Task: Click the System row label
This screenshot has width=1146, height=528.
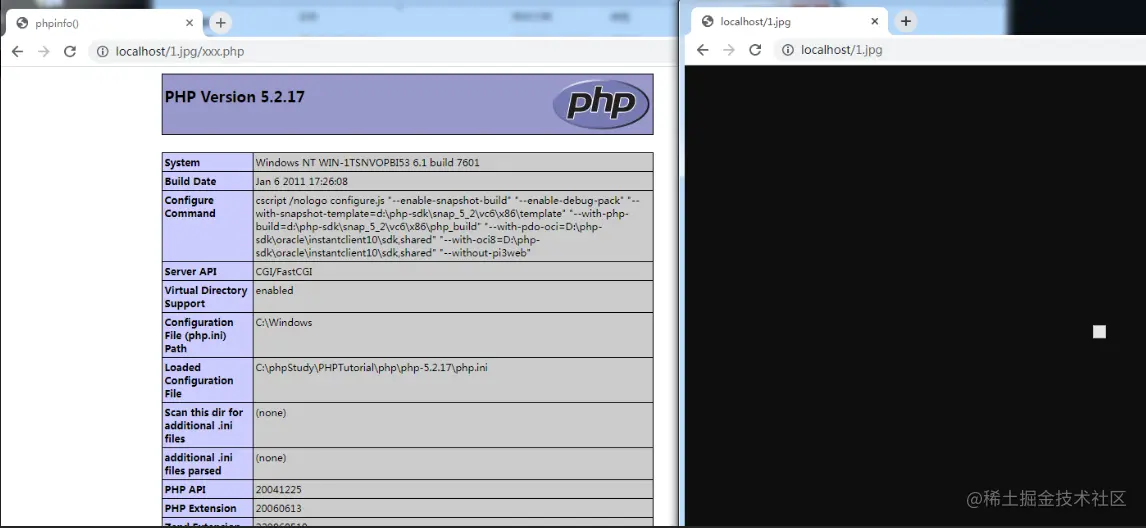Action: point(182,162)
